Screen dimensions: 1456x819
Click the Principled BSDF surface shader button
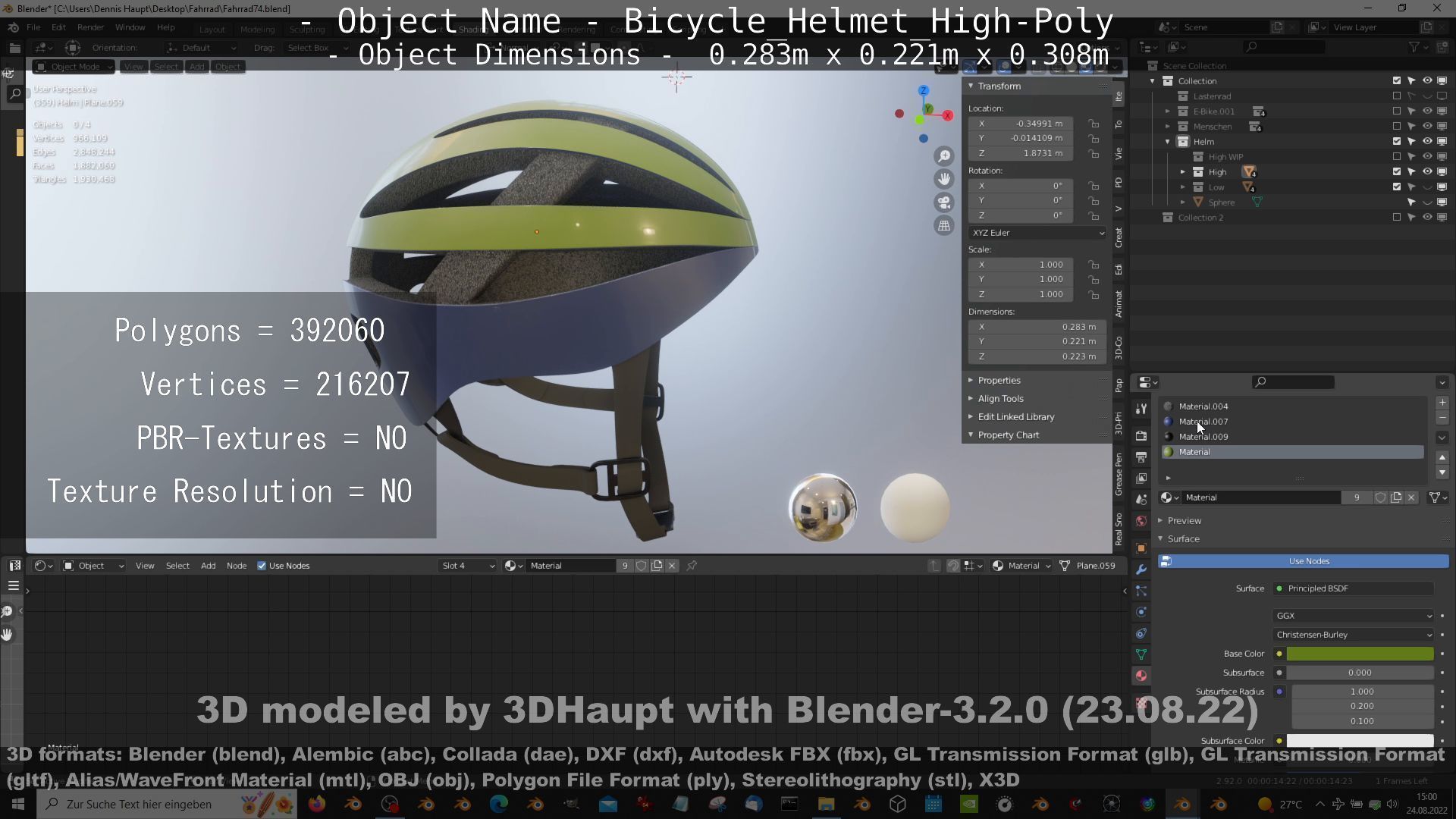click(x=1354, y=588)
